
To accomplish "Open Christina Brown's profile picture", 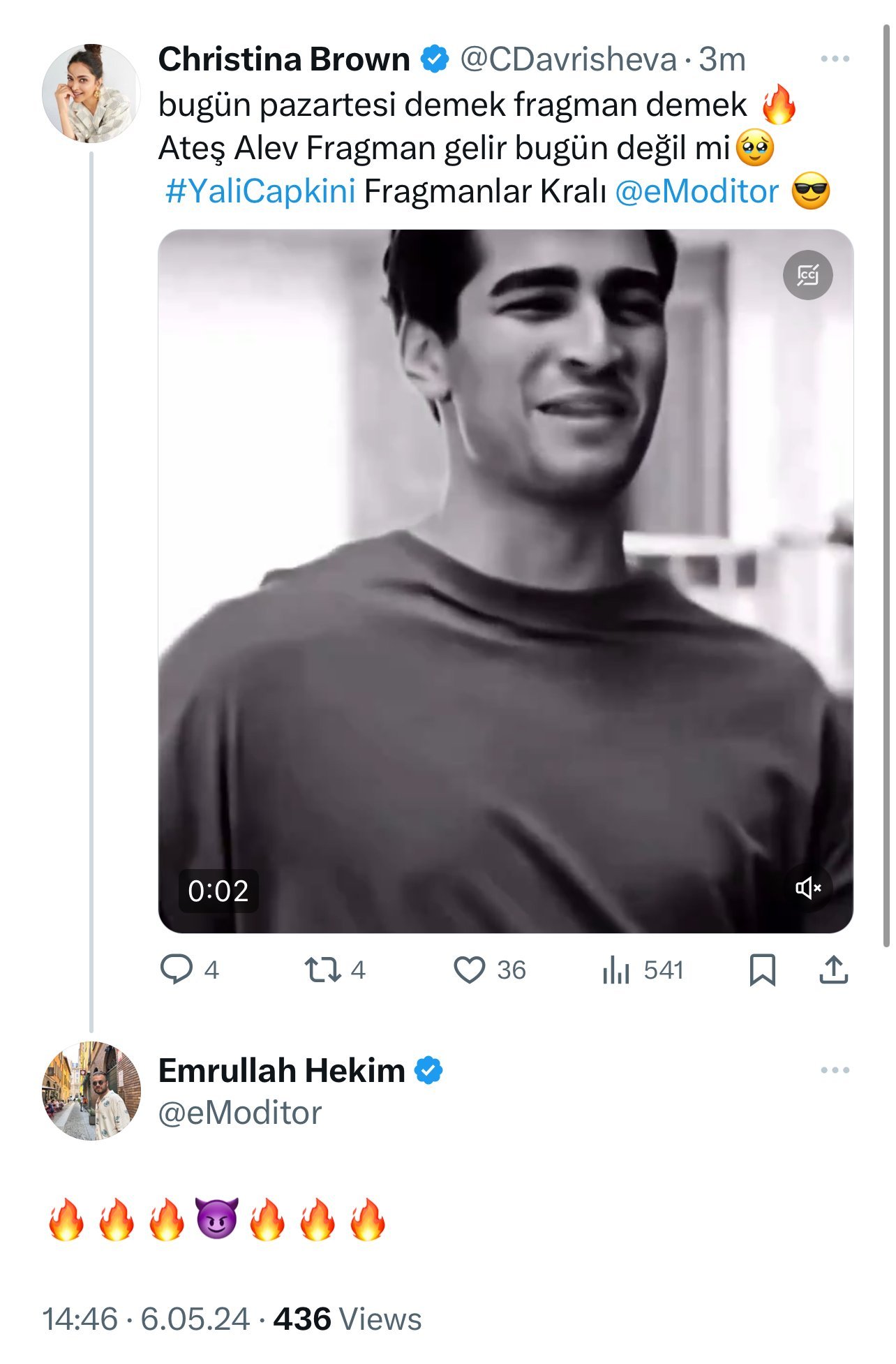I will point(91,94).
